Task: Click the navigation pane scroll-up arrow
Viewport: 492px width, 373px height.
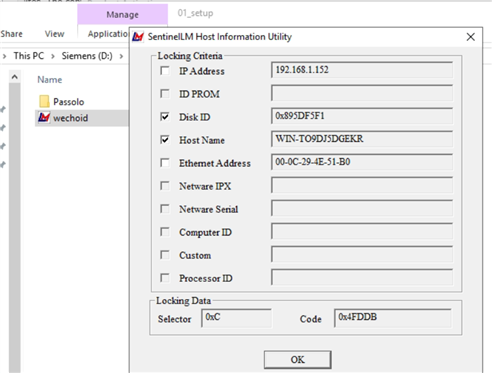Action: pyautogui.click(x=15, y=77)
